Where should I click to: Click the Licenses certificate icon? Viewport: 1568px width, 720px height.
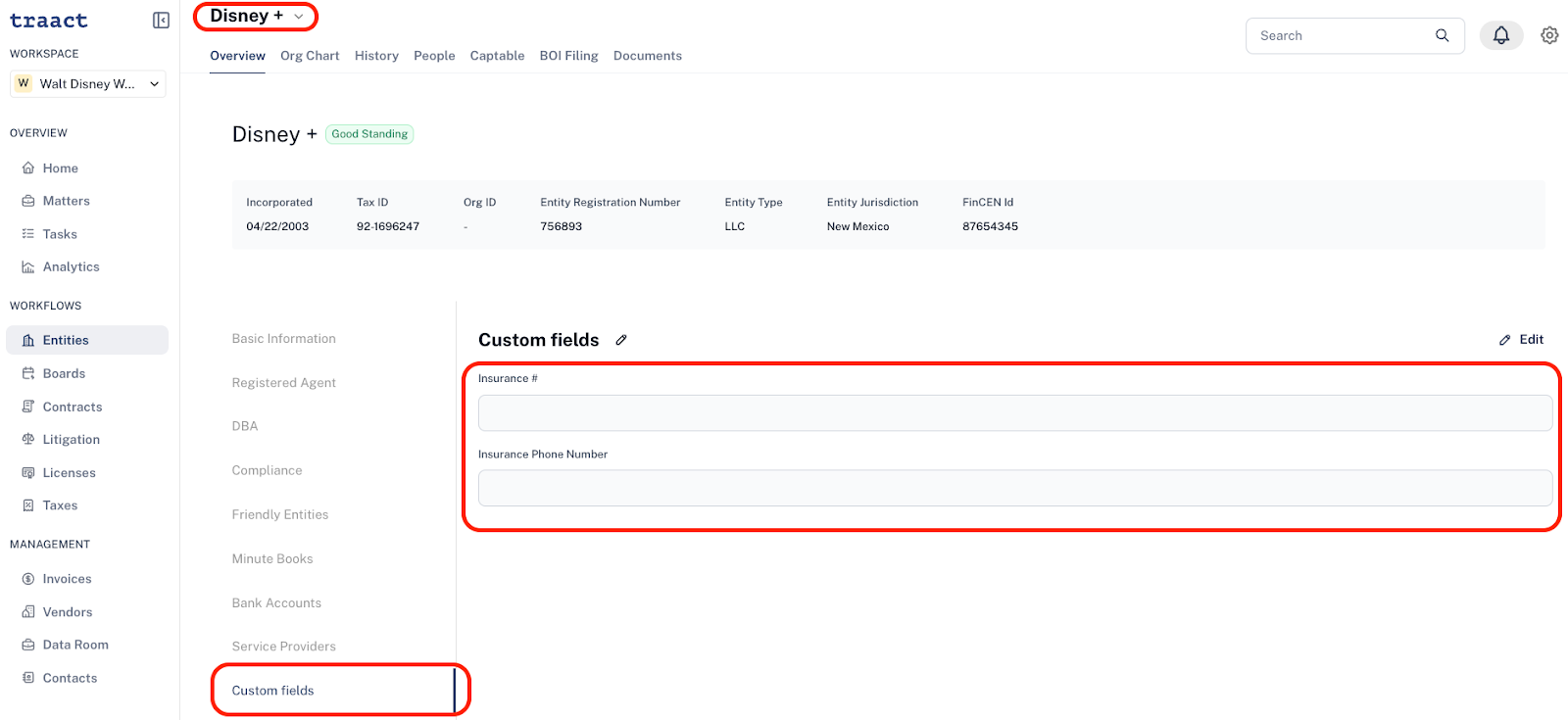coord(28,472)
